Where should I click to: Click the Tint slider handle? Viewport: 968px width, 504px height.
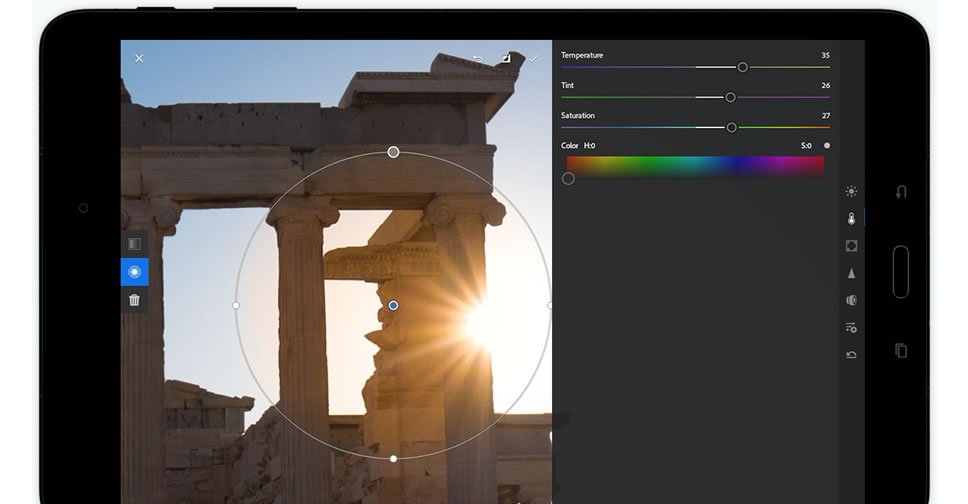pyautogui.click(x=730, y=98)
